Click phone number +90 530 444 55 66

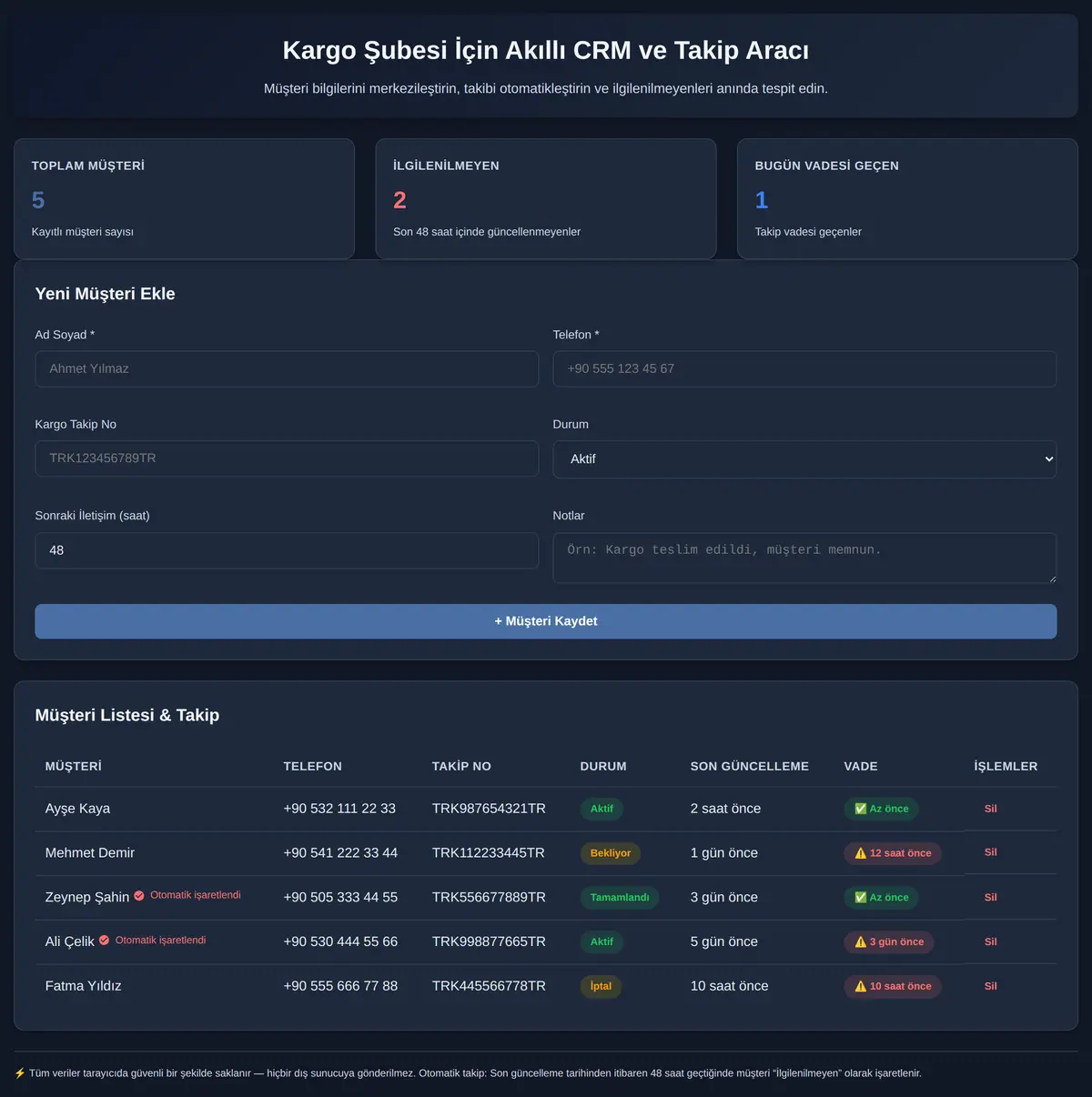click(340, 941)
